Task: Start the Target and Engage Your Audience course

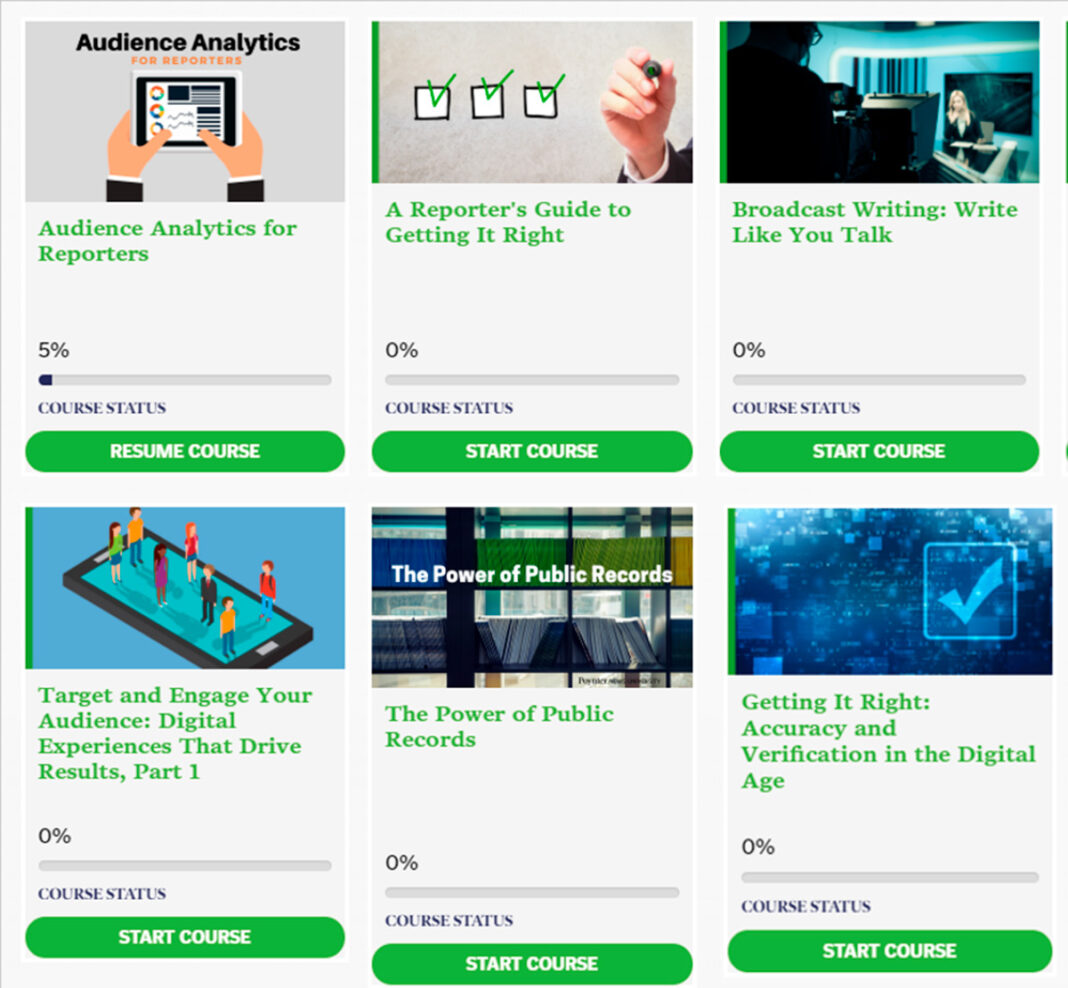Action: pyautogui.click(x=185, y=937)
